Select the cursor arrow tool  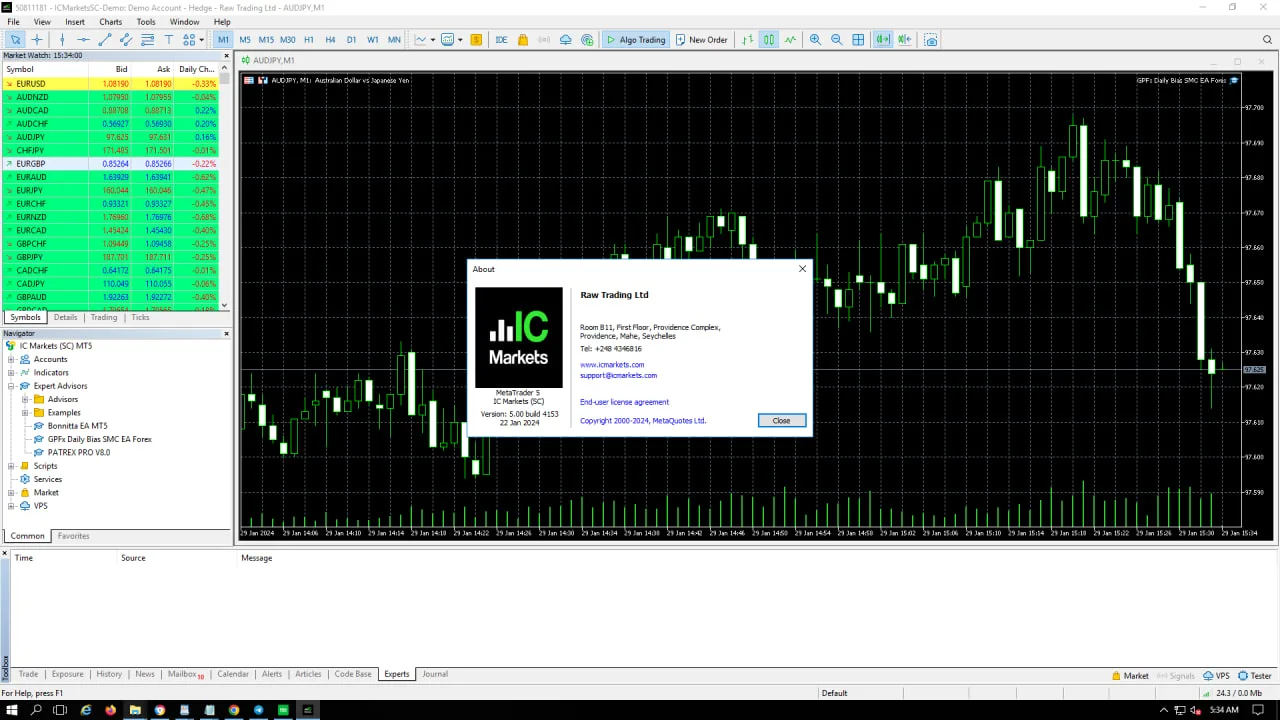[x=15, y=40]
